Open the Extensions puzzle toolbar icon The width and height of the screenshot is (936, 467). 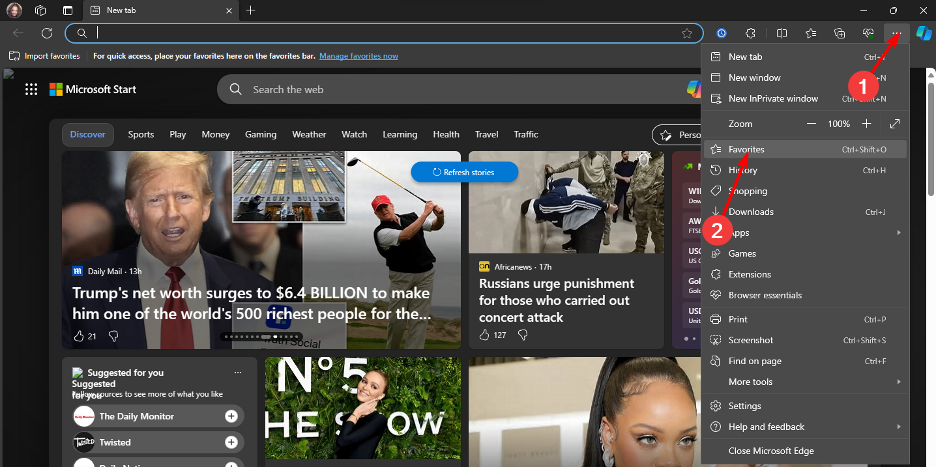tap(752, 33)
